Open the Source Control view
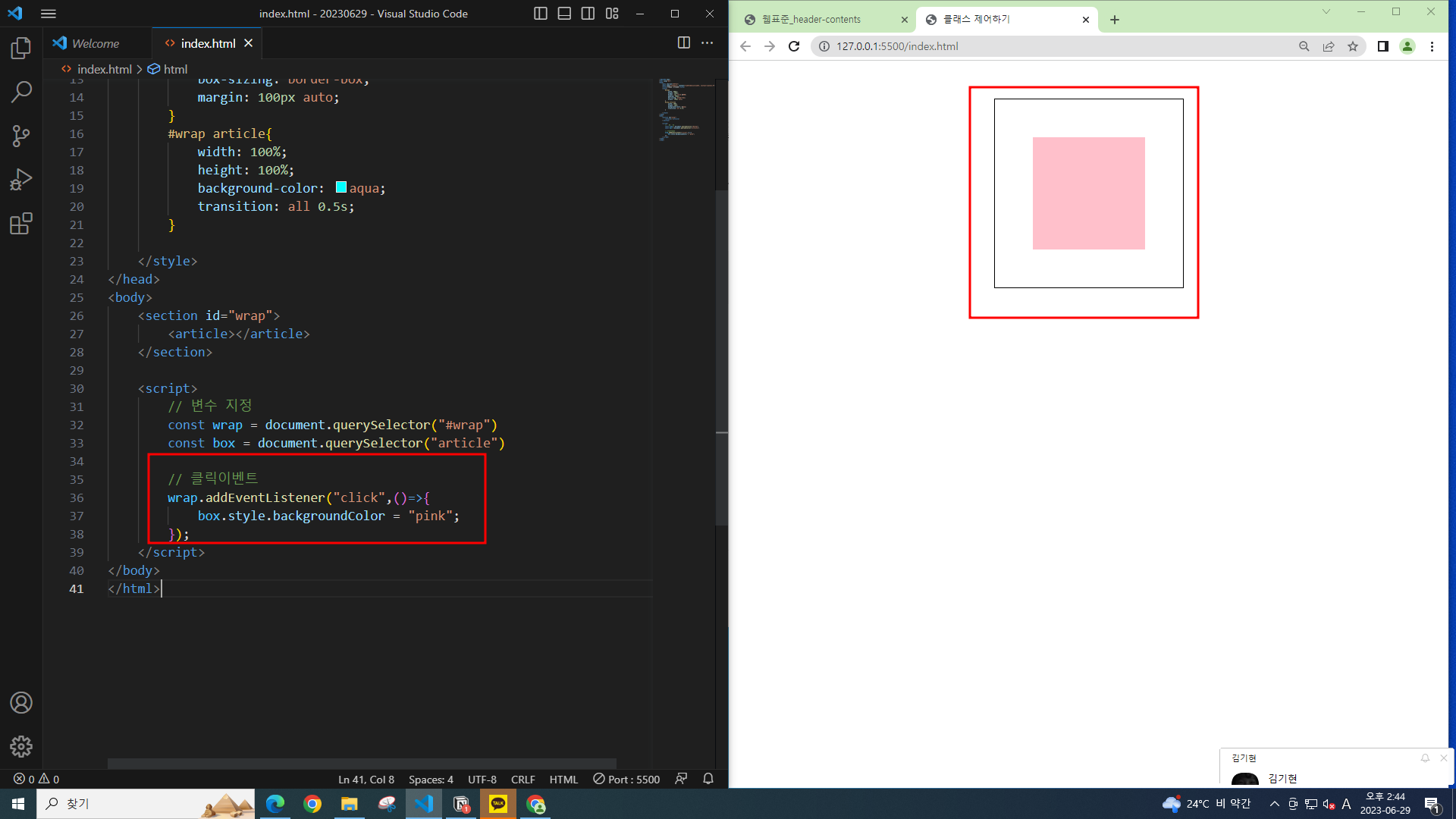This screenshot has height=819, width=1456. [21, 136]
